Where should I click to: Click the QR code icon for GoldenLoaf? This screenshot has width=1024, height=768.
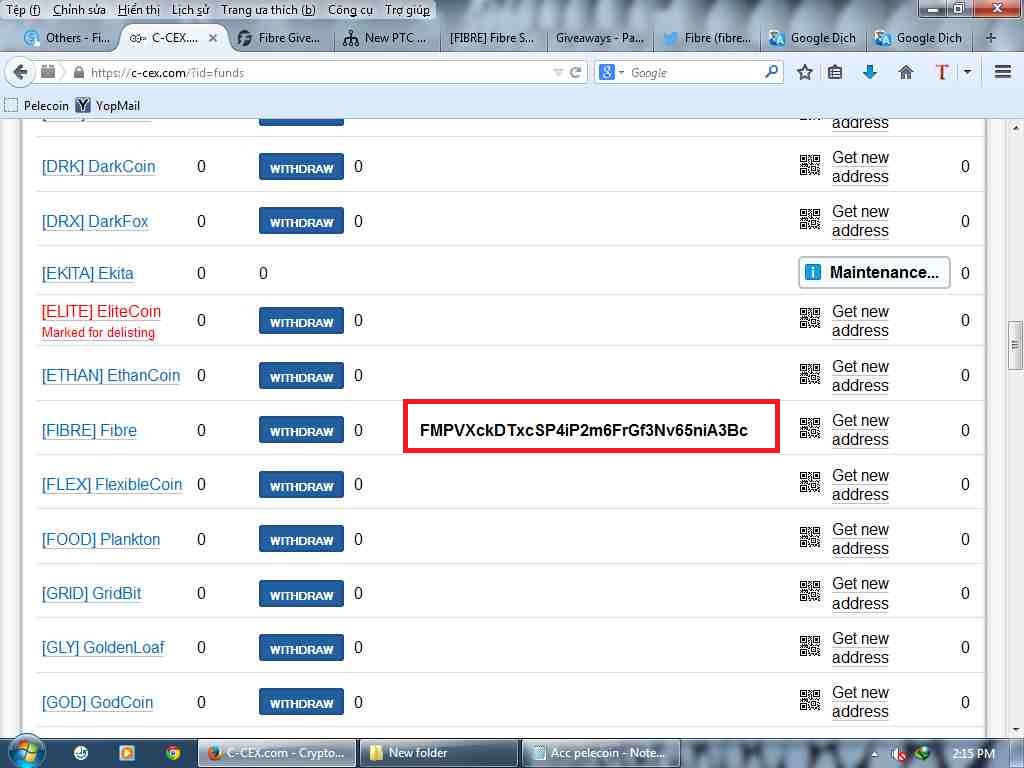[810, 647]
